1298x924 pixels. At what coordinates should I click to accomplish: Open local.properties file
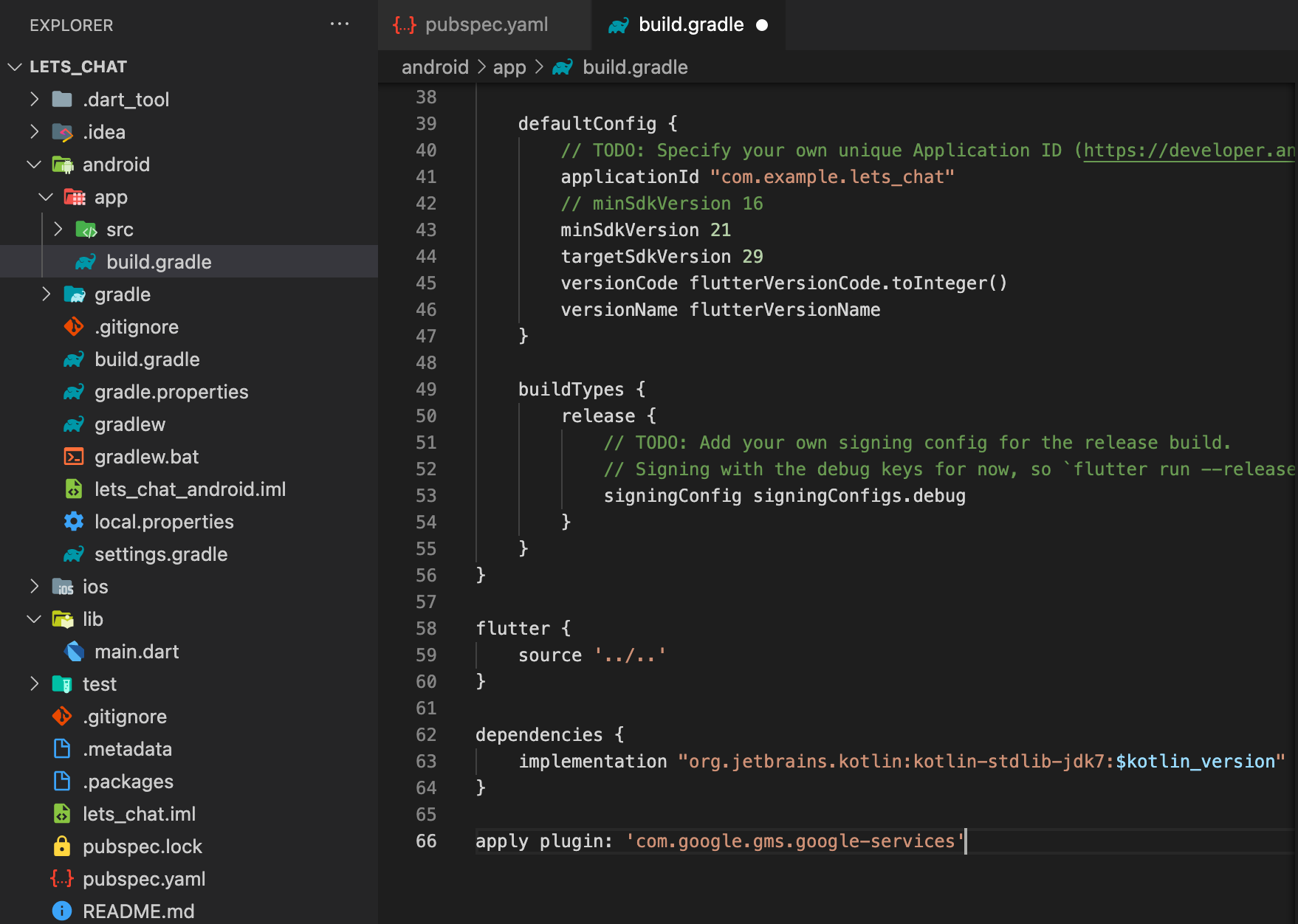point(189,521)
